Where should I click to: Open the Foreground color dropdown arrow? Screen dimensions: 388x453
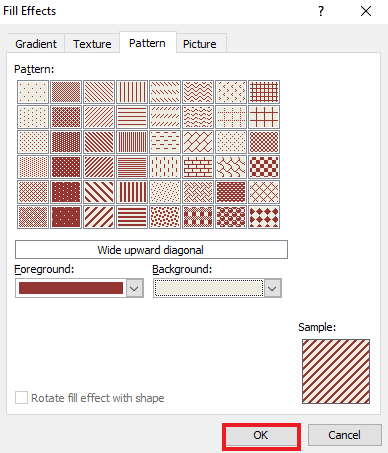(134, 288)
